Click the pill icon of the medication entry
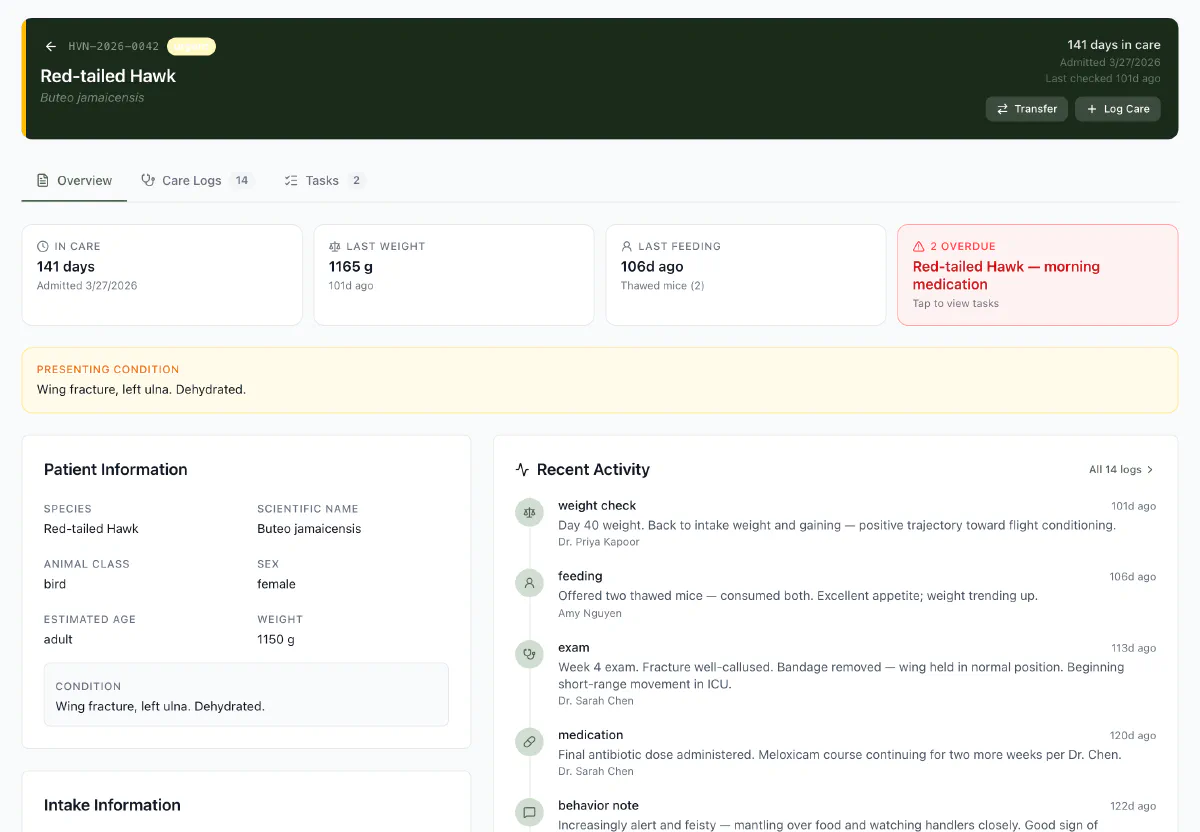Screen dimensions: 1200x832 (529, 742)
